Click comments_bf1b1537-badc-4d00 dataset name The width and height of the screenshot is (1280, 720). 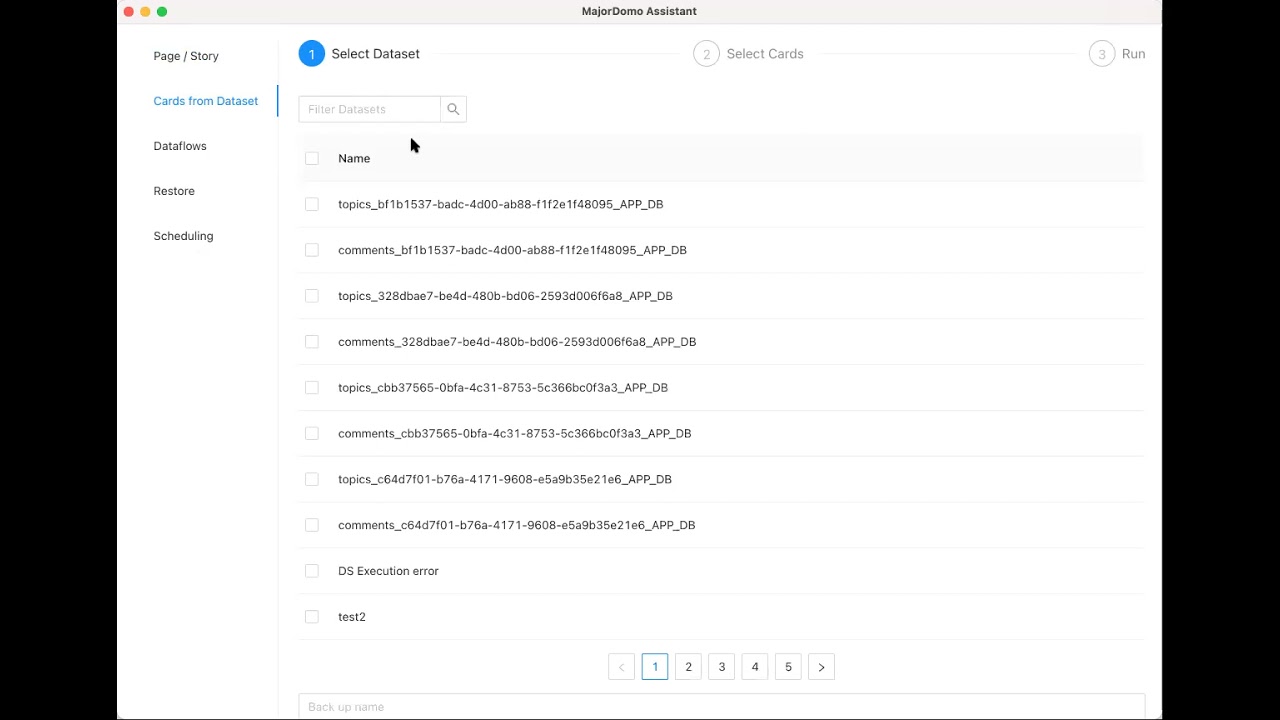click(512, 250)
